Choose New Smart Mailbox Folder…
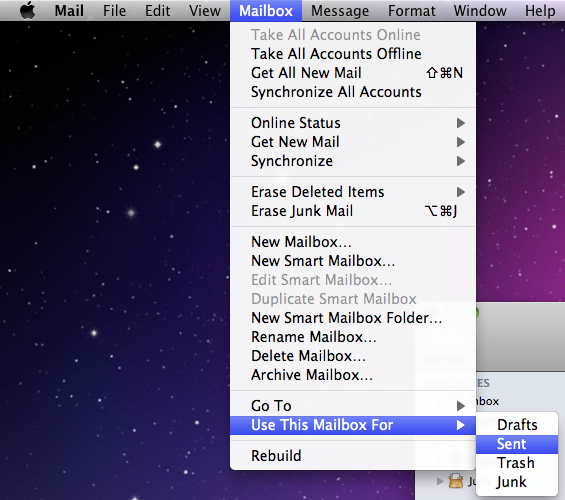This screenshot has height=500, width=565. [353, 318]
